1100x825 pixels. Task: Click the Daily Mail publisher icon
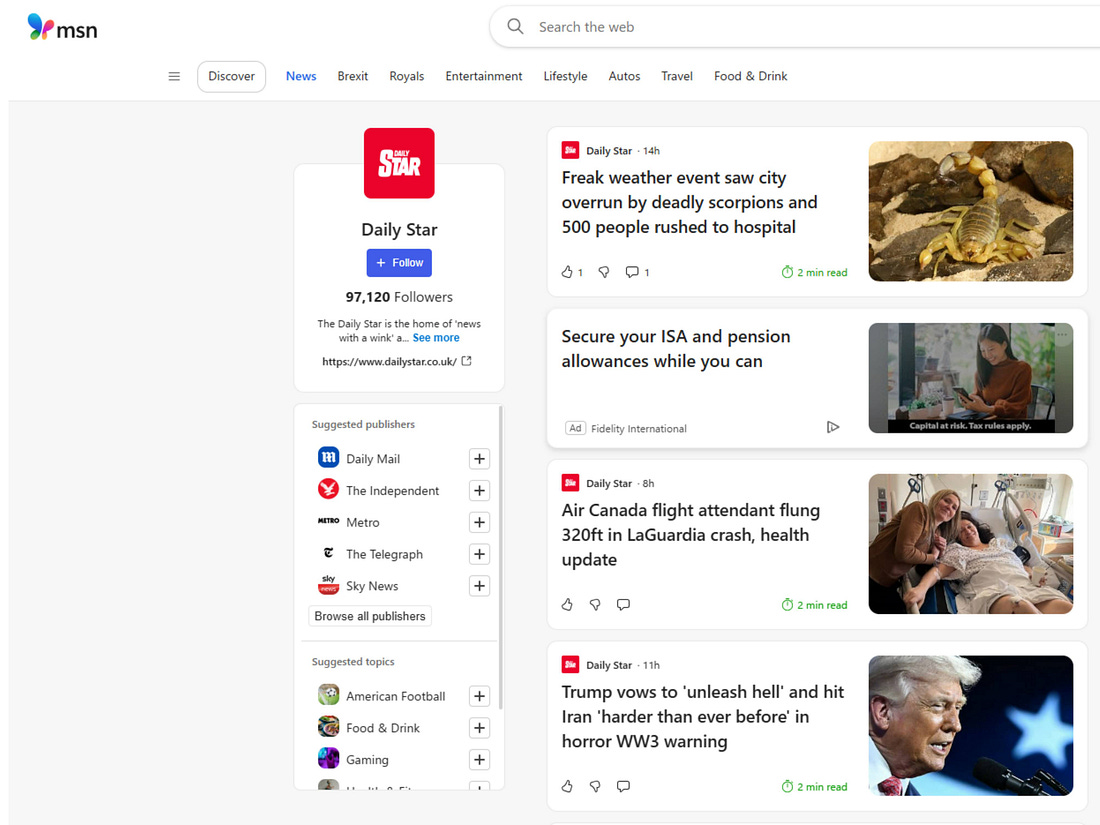[328, 457]
